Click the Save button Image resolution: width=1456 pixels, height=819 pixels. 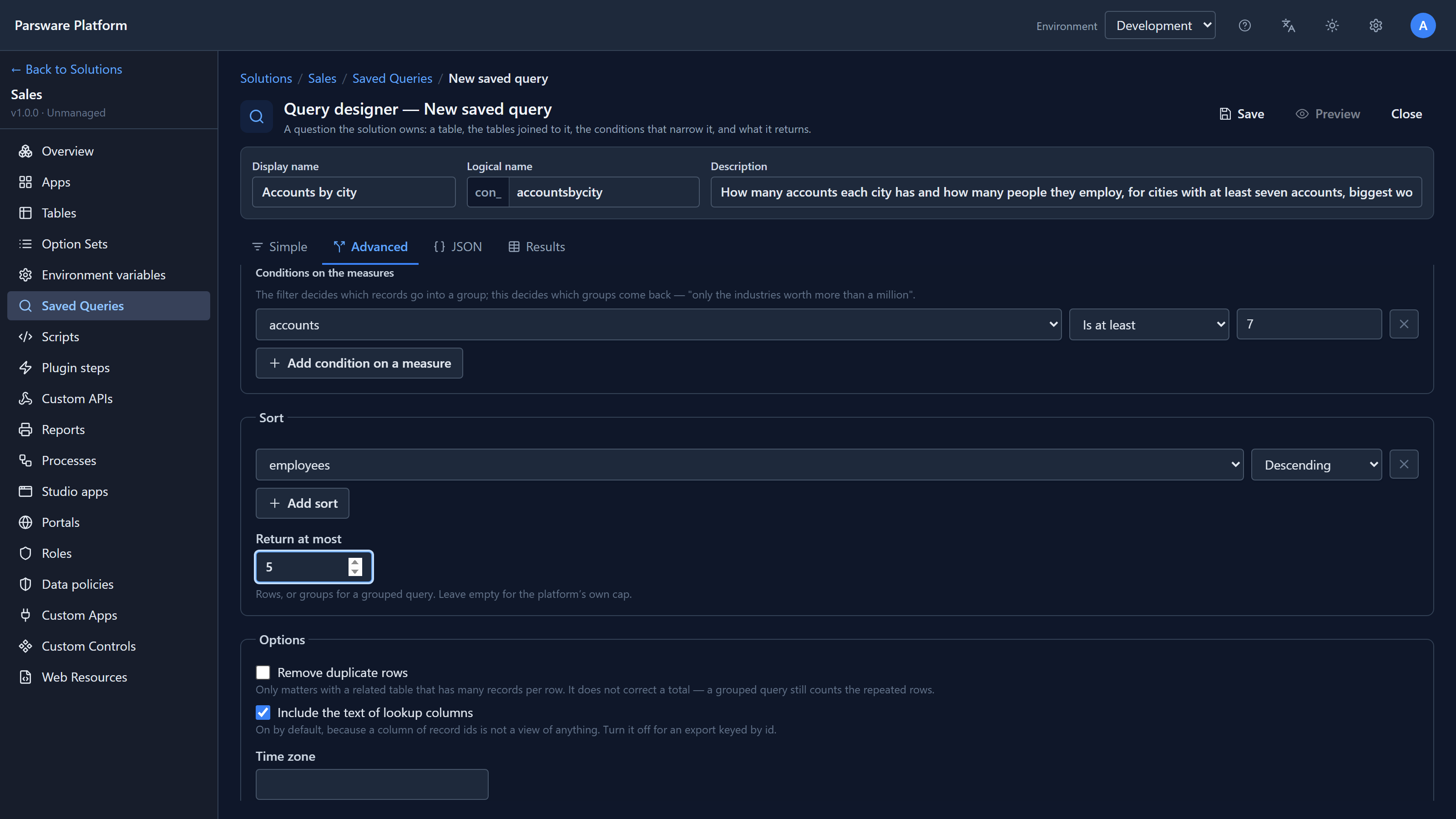coord(1242,114)
